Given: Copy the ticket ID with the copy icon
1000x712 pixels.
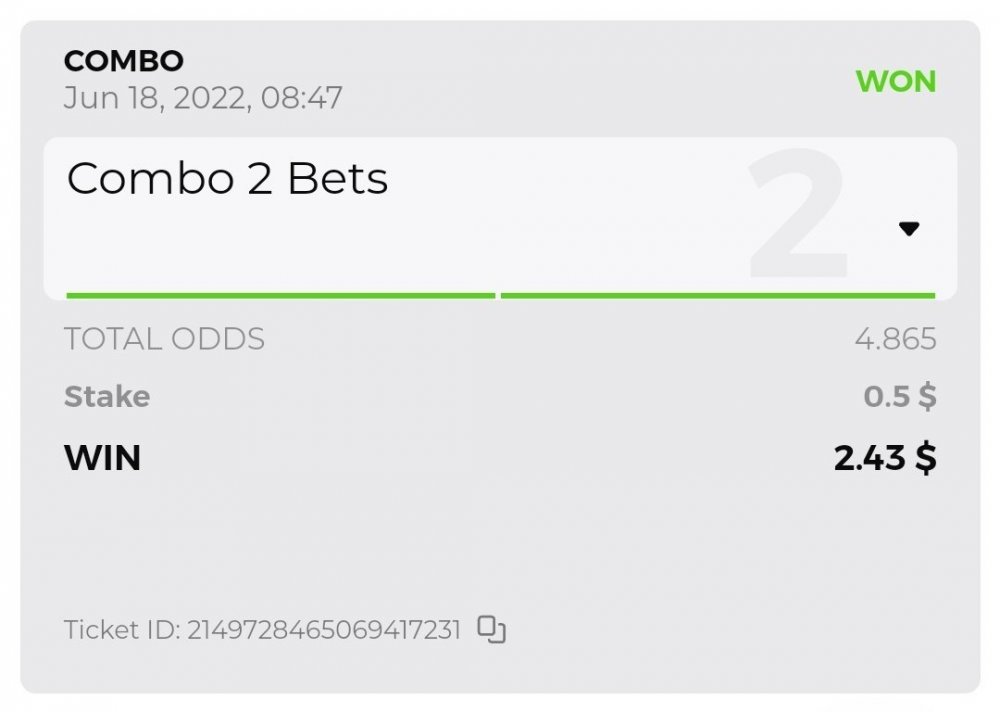Looking at the screenshot, I should coord(491,629).
